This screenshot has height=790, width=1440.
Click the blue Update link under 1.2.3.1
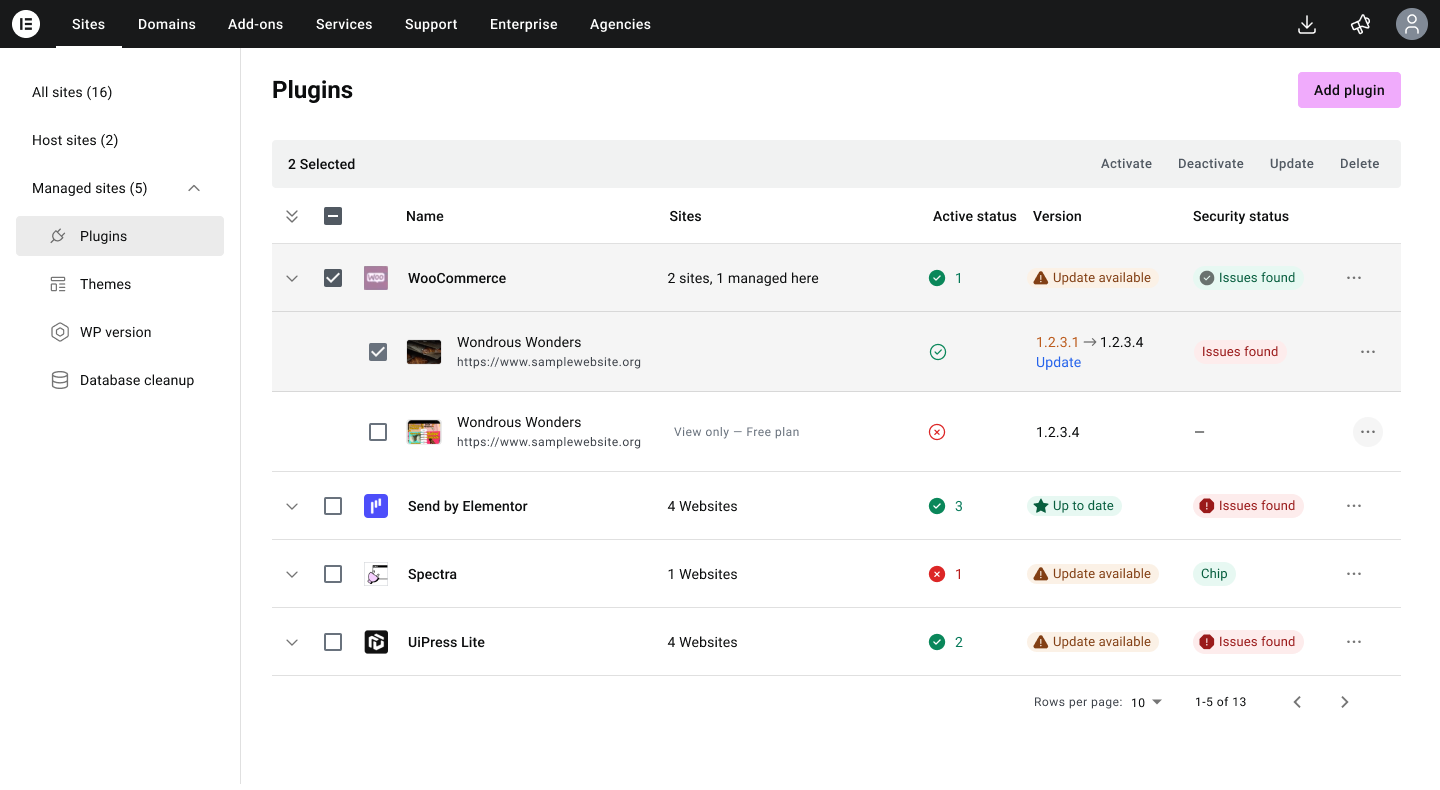(x=1058, y=363)
